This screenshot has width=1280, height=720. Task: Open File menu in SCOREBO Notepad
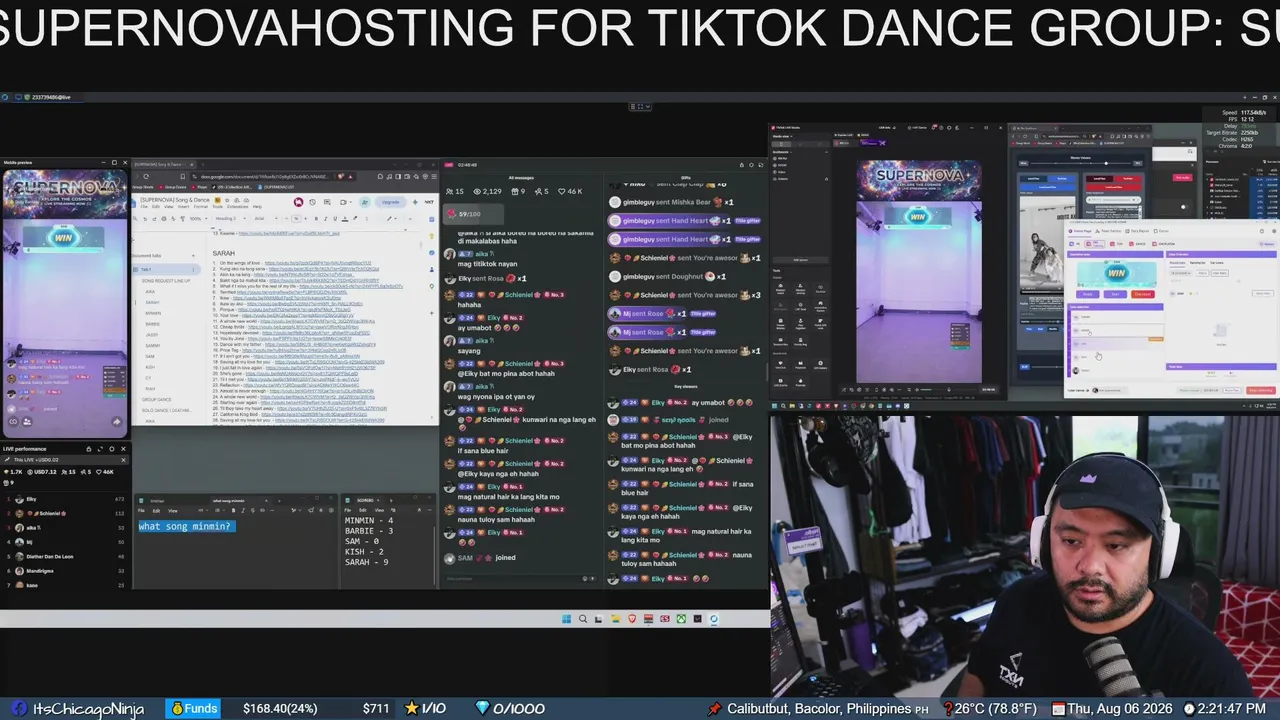348,510
